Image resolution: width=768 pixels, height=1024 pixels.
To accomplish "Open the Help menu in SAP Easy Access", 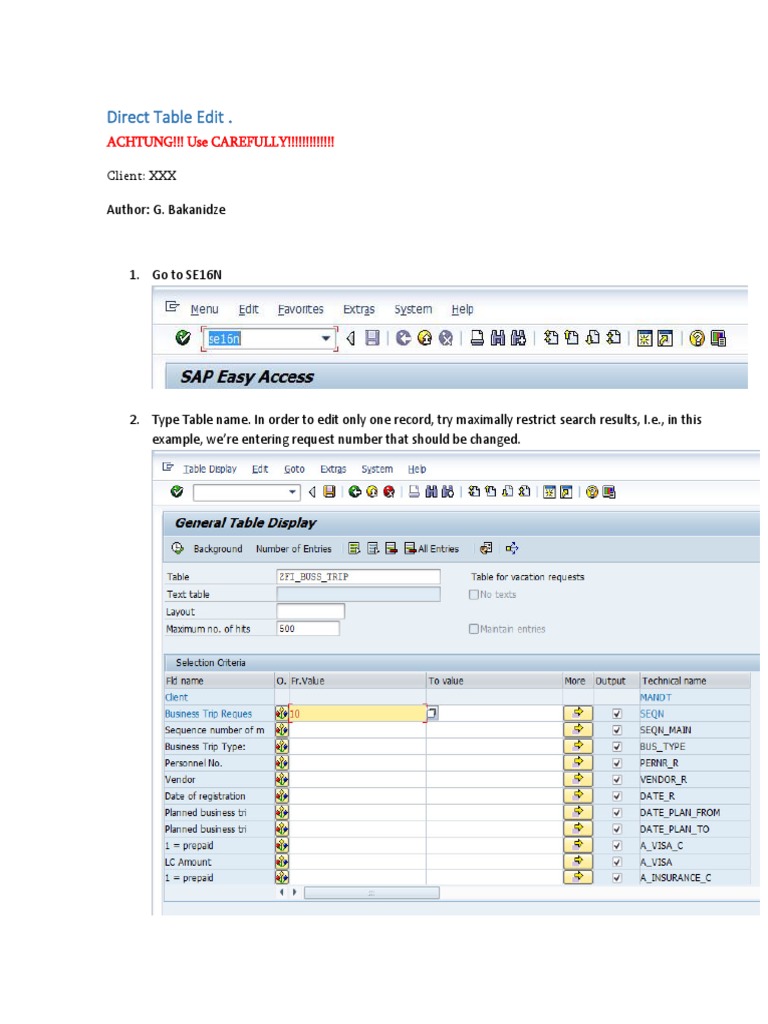I will 462,309.
